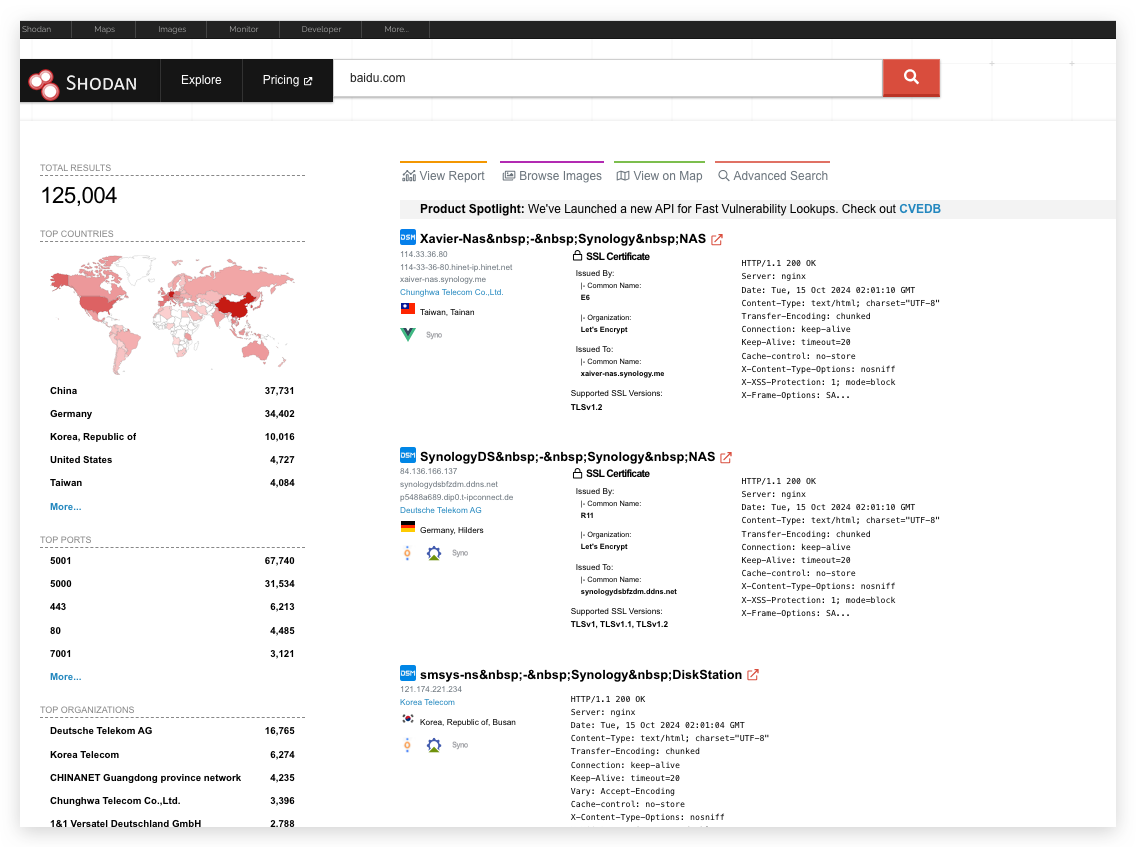Viewport: 1136px width, 847px height.
Task: Click the Germany flag icon
Action: [408, 527]
